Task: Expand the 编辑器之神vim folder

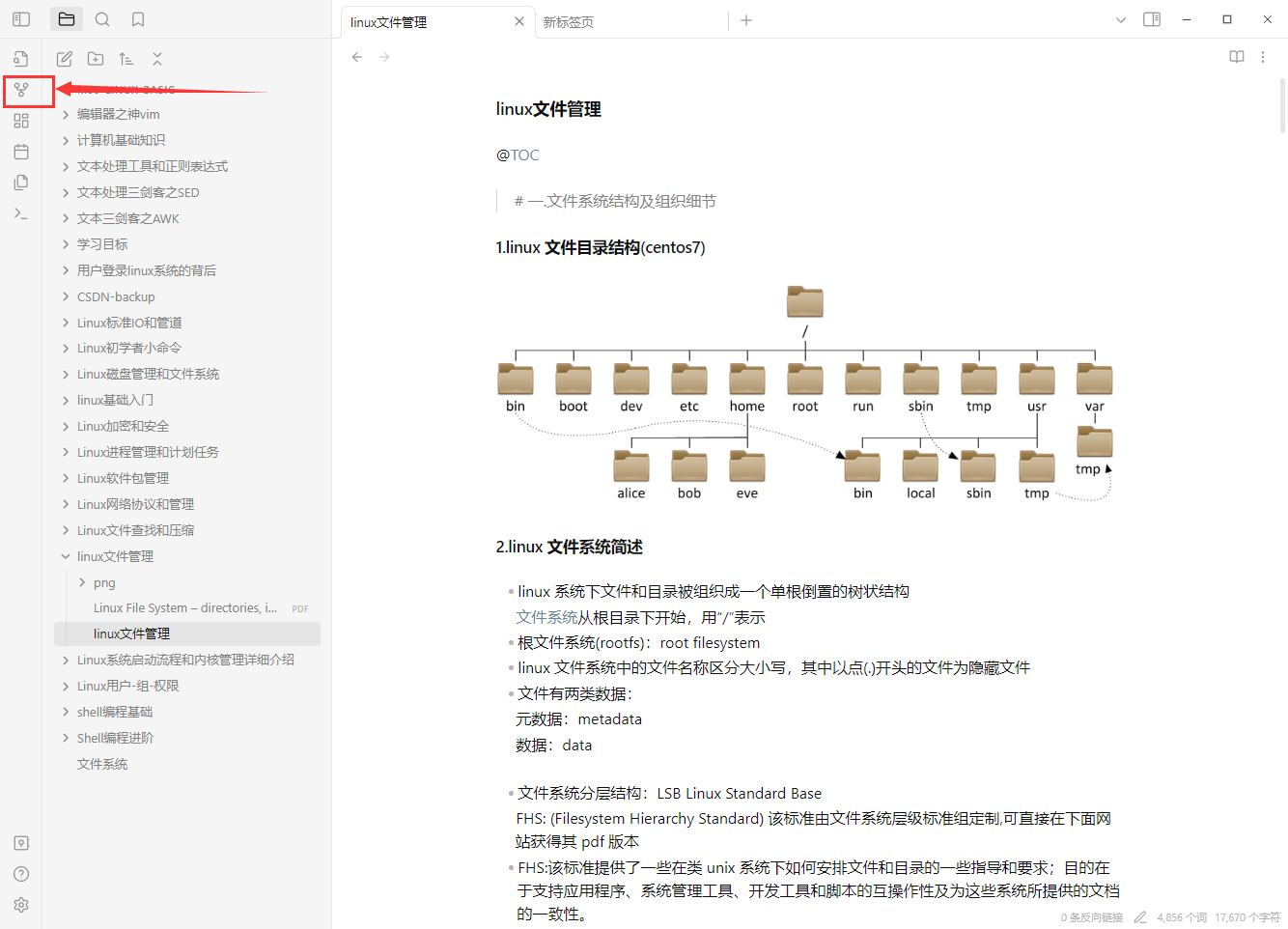Action: [66, 114]
